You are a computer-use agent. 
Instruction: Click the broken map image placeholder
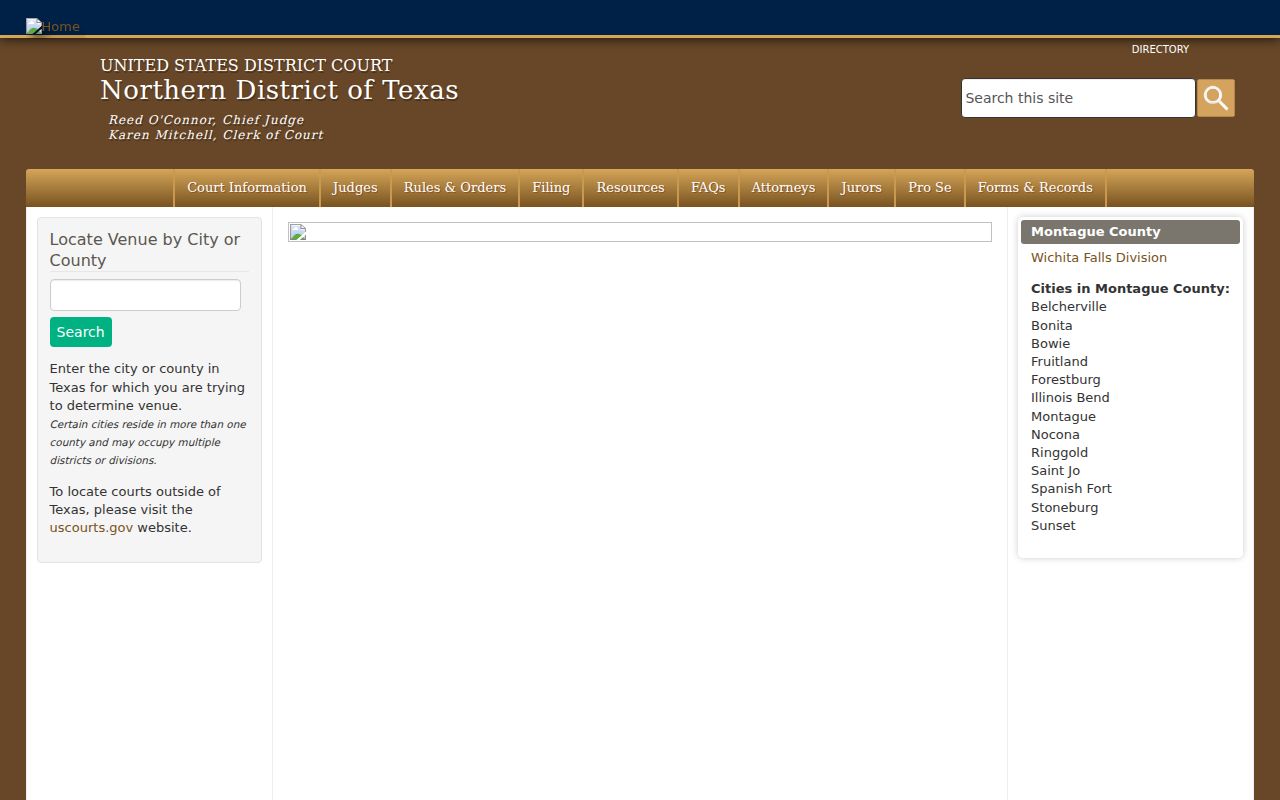pyautogui.click(x=640, y=232)
